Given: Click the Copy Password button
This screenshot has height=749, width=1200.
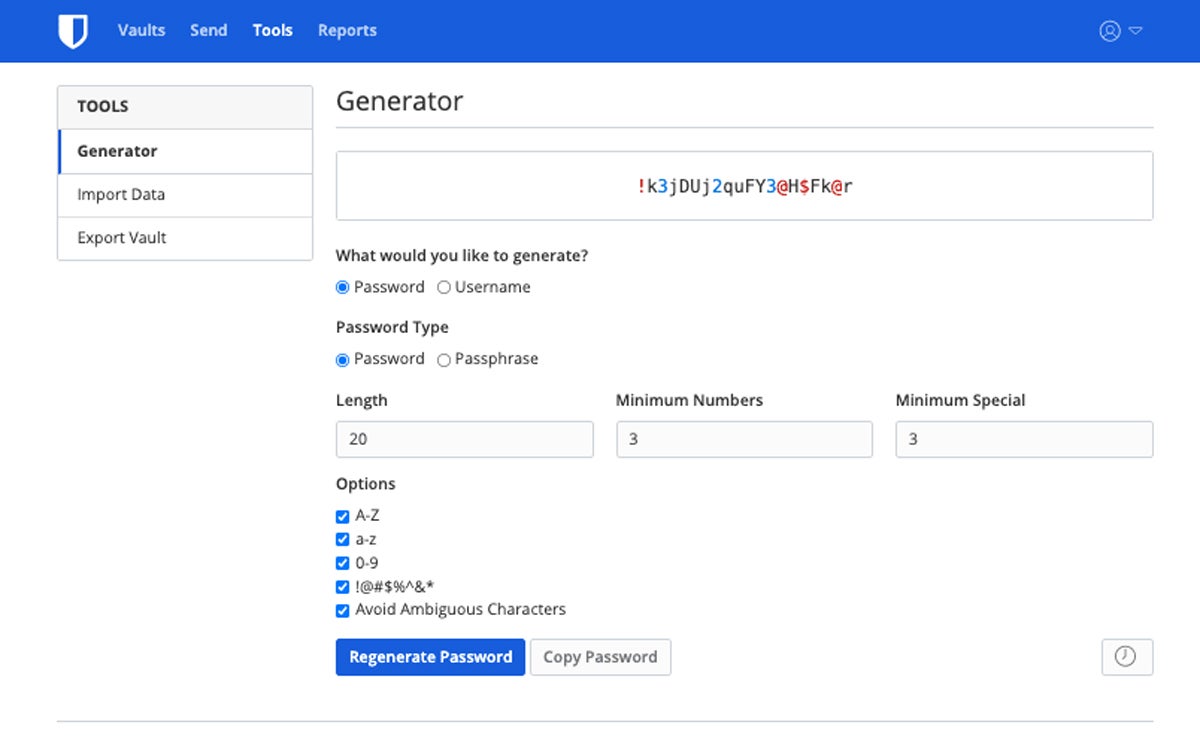Looking at the screenshot, I should (x=600, y=657).
